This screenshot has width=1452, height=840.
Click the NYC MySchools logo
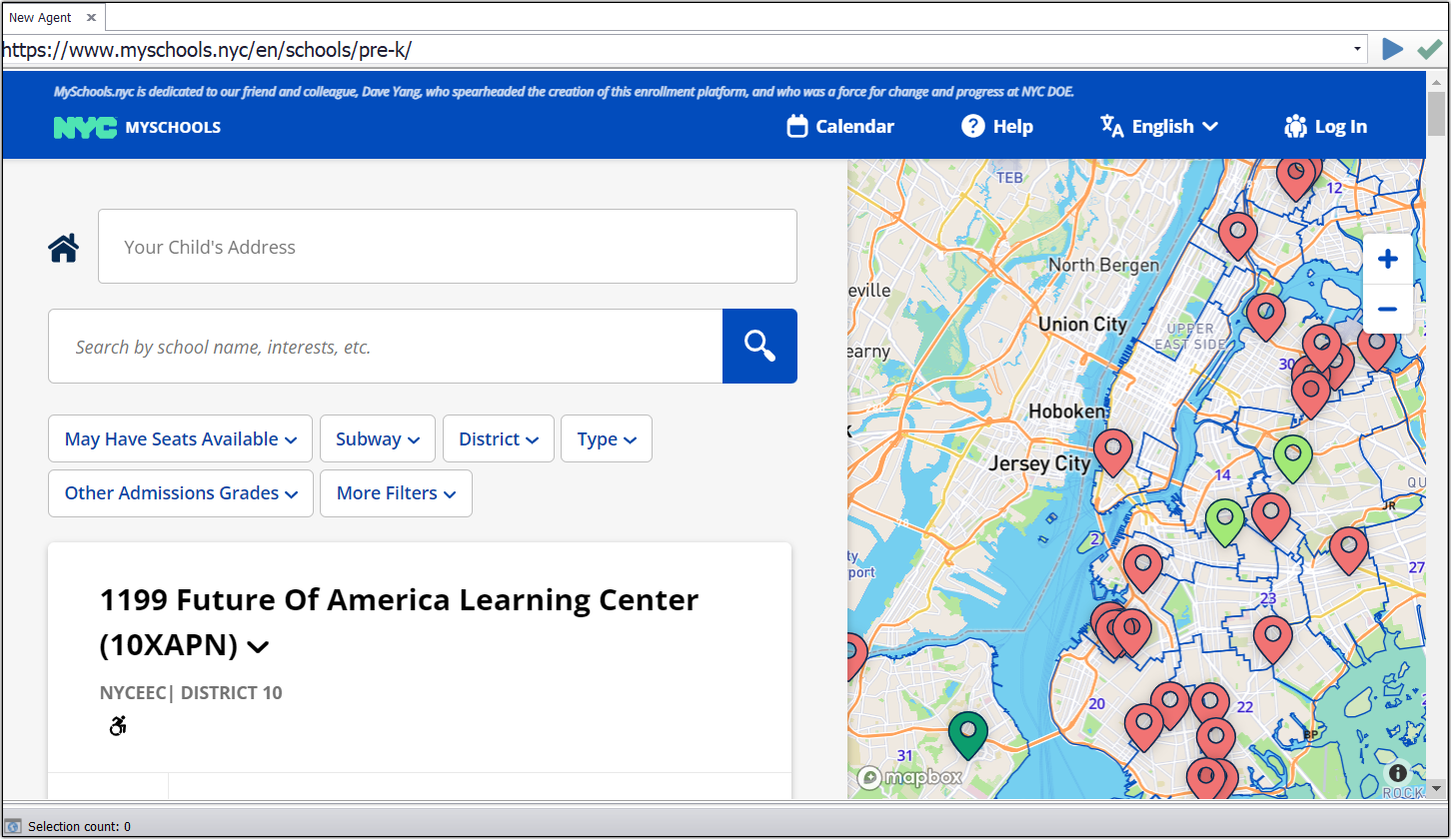pyautogui.click(x=137, y=127)
